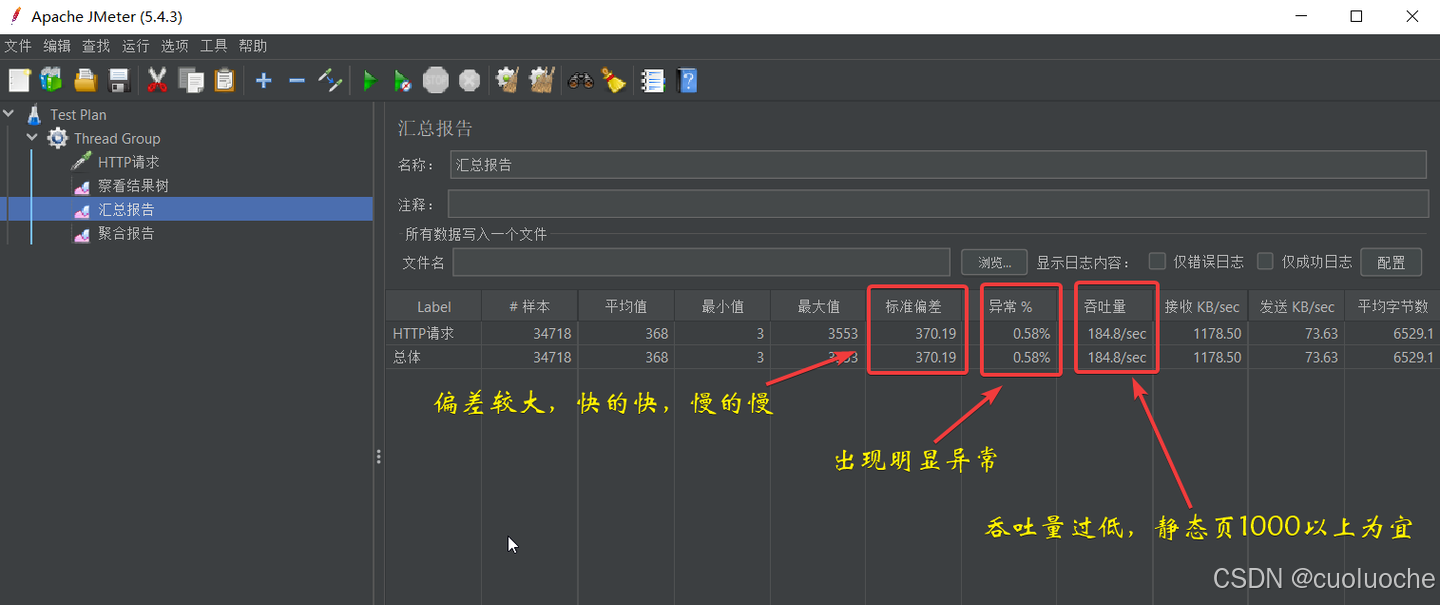
Task: Click the Test Plan flask icon
Action: (35, 114)
